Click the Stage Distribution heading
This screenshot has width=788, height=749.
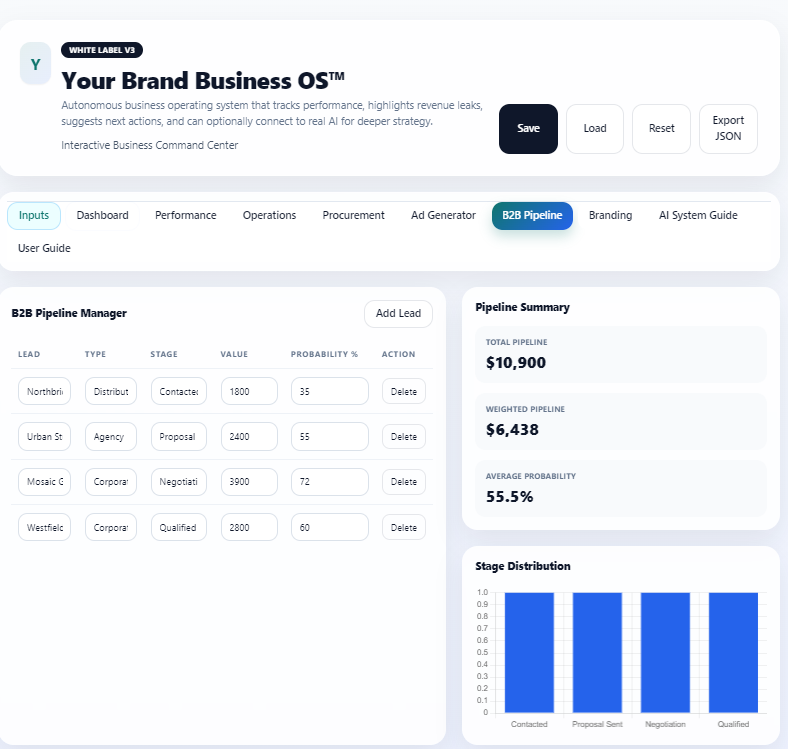click(523, 567)
